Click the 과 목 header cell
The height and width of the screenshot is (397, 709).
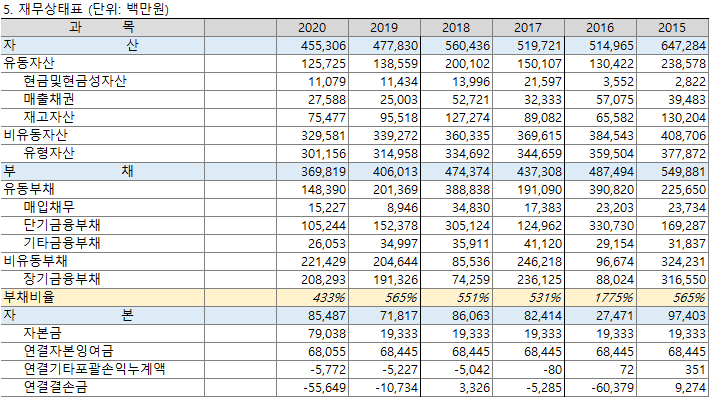[102, 28]
